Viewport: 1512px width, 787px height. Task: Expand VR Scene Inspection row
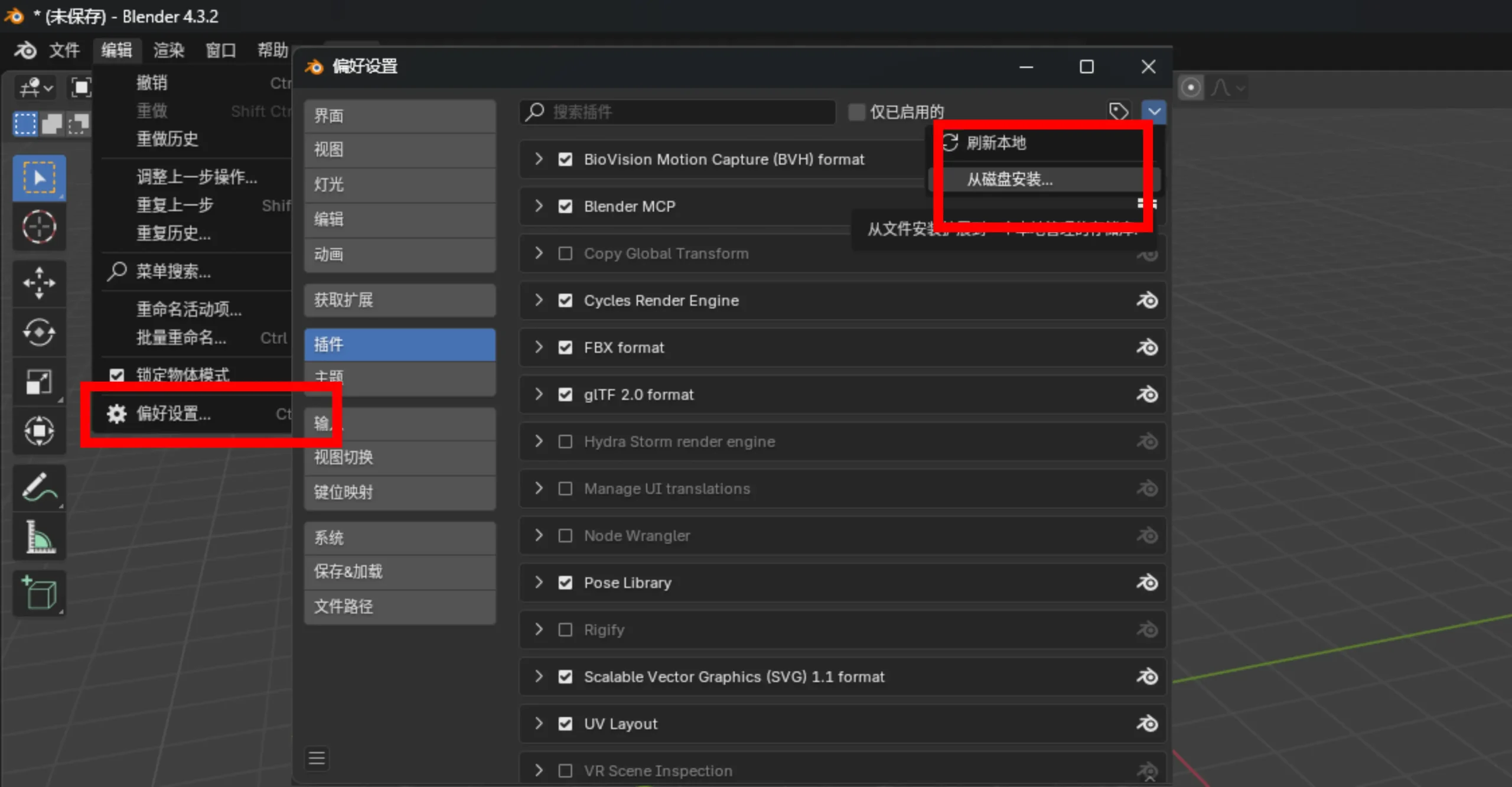tap(538, 770)
